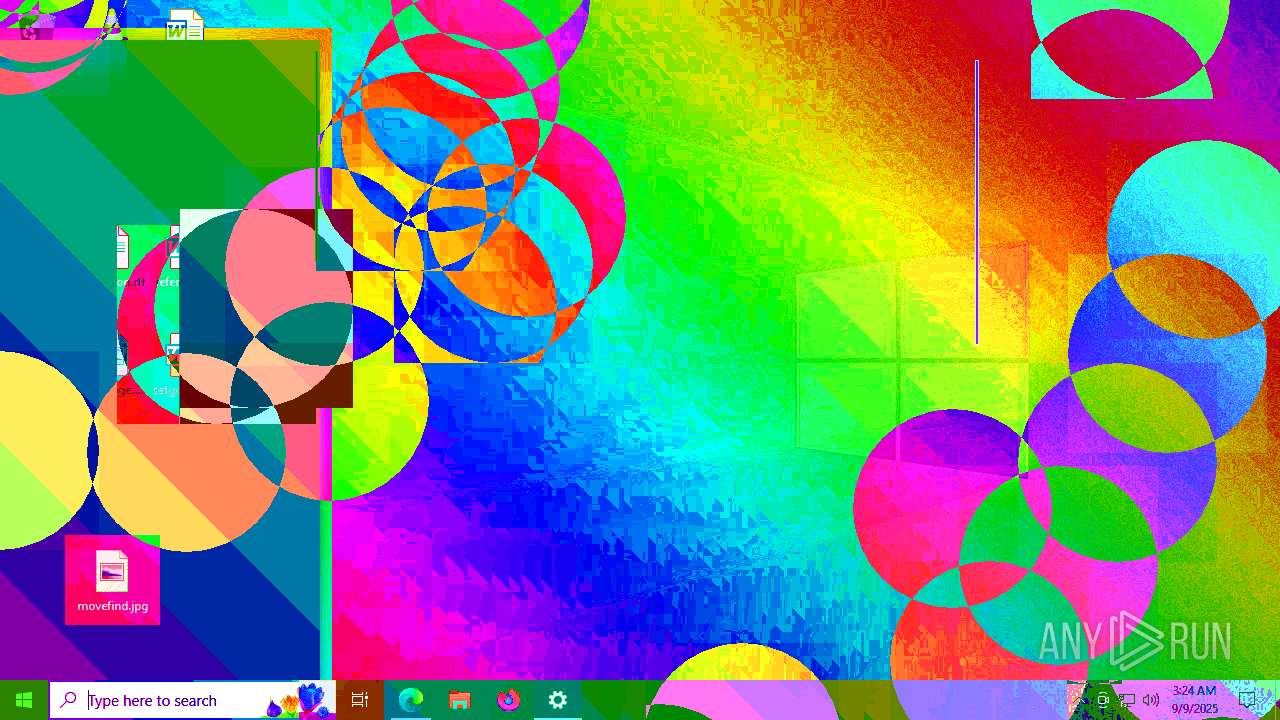Select the movefind.jpg desktop file
This screenshot has height=720, width=1280.
click(x=112, y=582)
